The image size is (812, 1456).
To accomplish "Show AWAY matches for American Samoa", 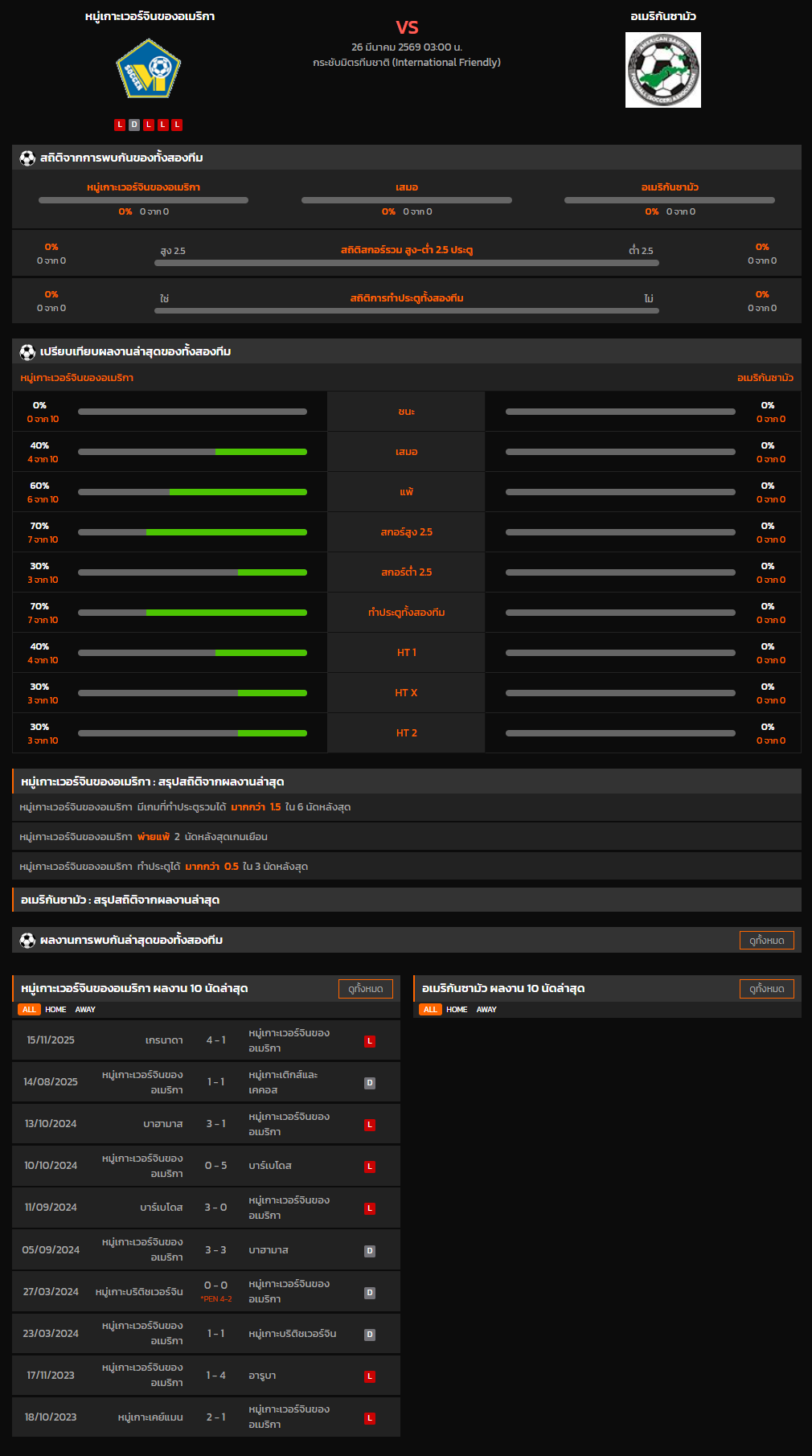I will click(486, 1010).
